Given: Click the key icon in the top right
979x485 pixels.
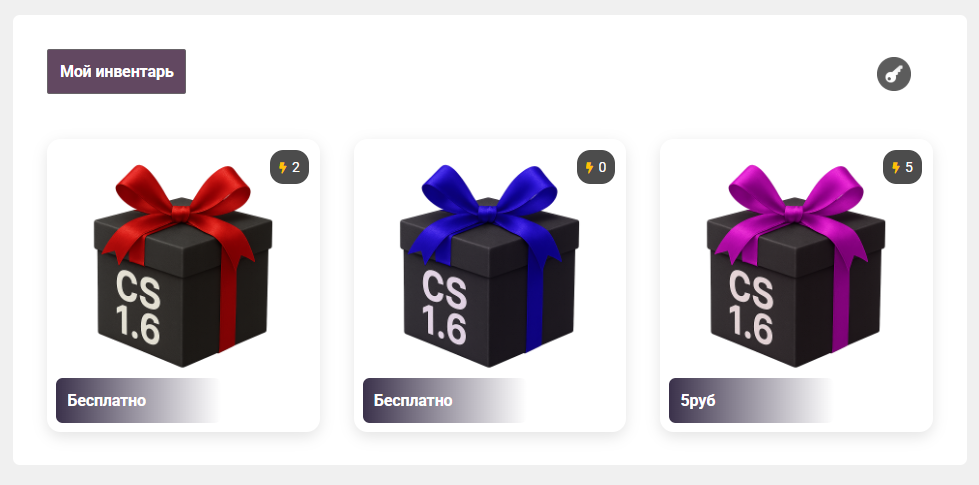Looking at the screenshot, I should 893,74.
